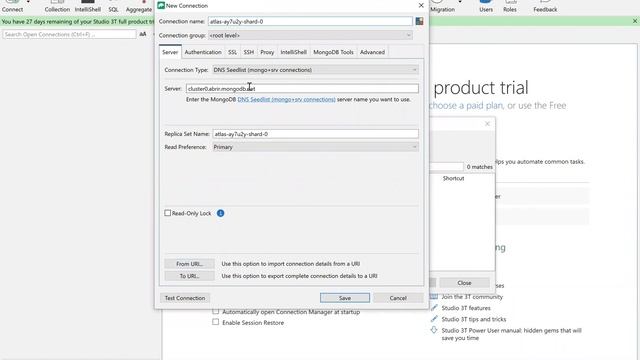Close the shortcut popup with its X

(x=487, y=124)
